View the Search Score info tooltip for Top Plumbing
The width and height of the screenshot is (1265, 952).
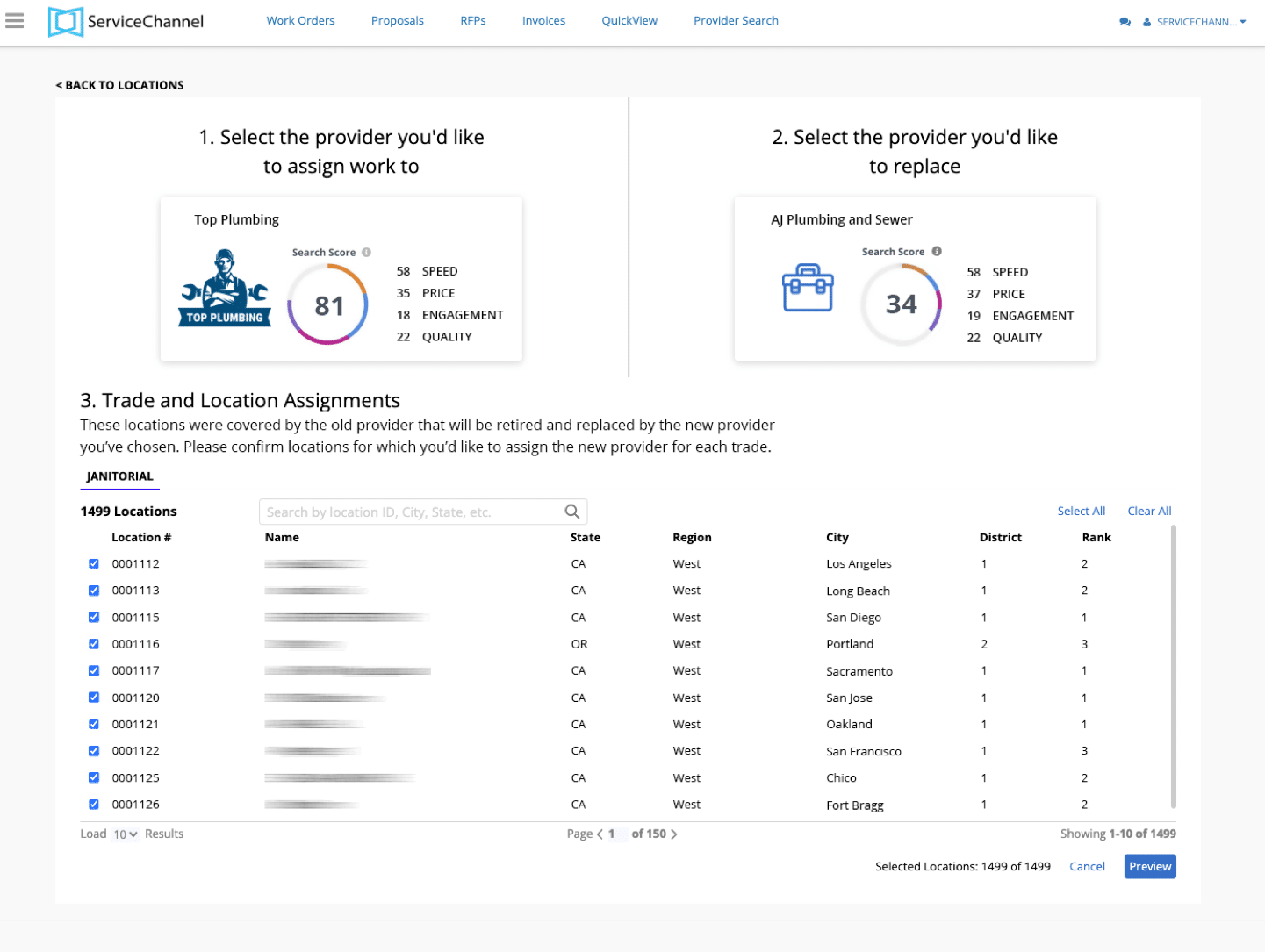(x=366, y=252)
